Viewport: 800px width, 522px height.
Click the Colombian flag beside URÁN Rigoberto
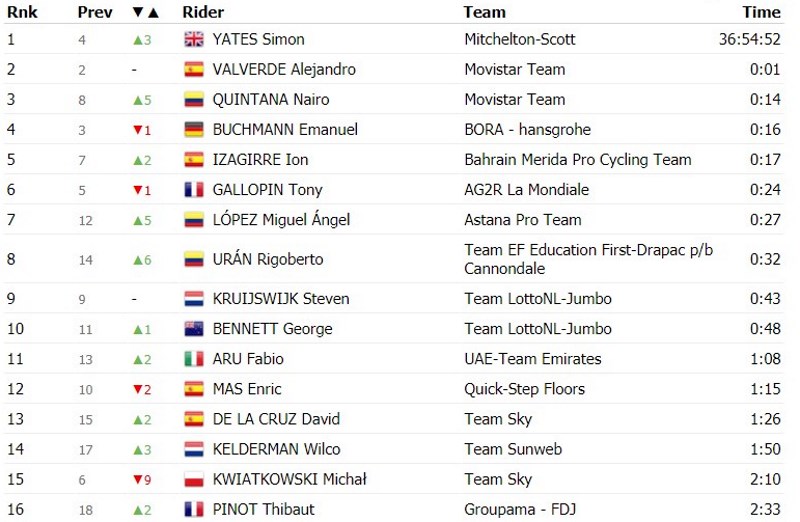(194, 260)
